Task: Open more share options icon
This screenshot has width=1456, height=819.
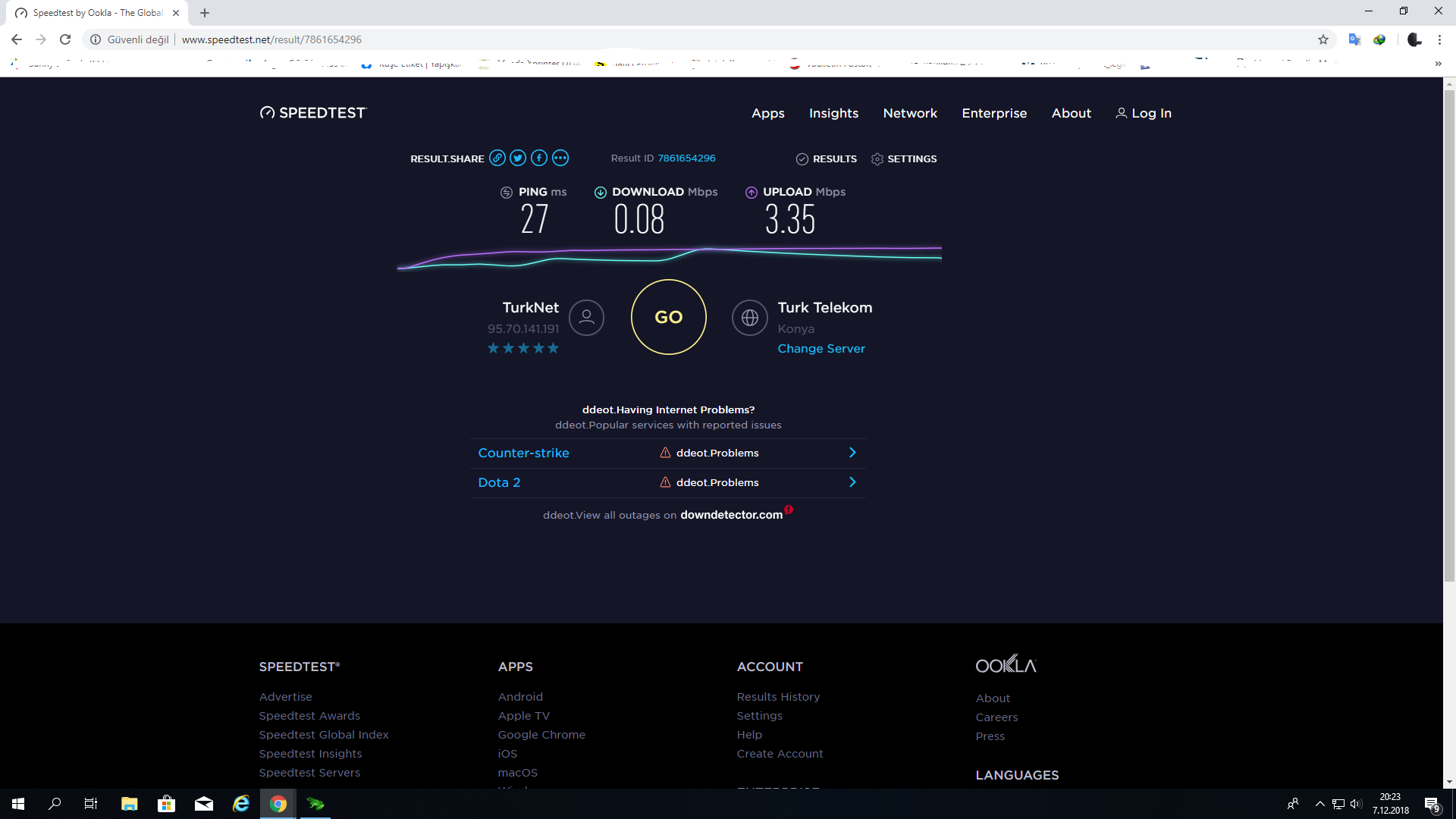Action: (x=560, y=158)
